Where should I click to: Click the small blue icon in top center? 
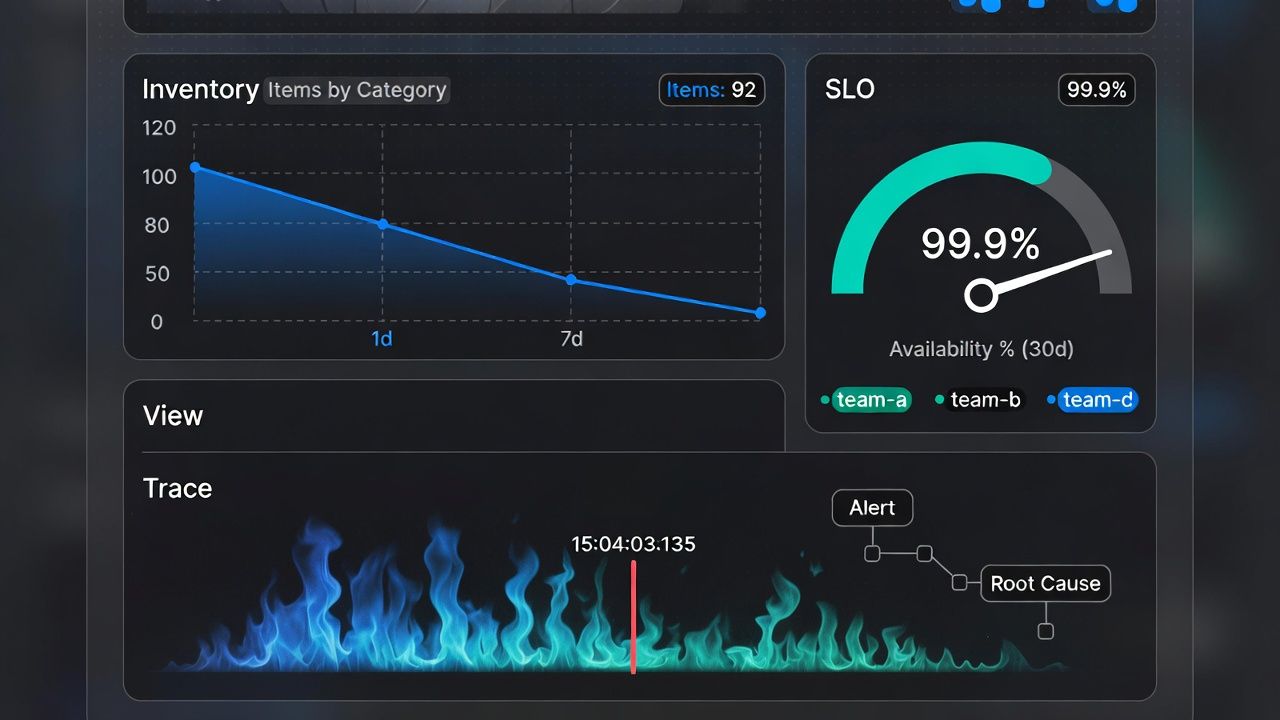click(1036, 6)
